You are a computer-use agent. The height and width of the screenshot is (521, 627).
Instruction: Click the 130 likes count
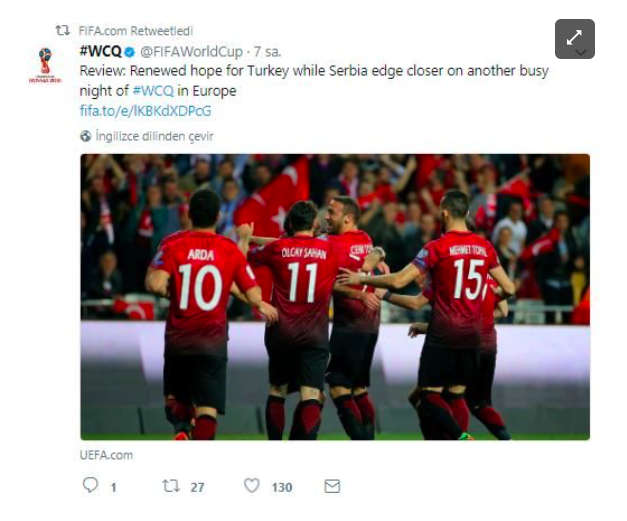282,487
